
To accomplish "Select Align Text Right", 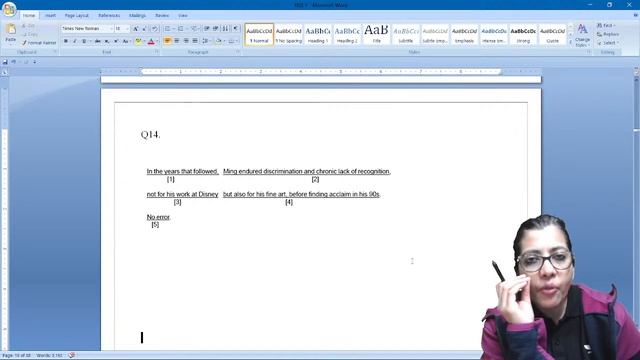I will 186,41.
